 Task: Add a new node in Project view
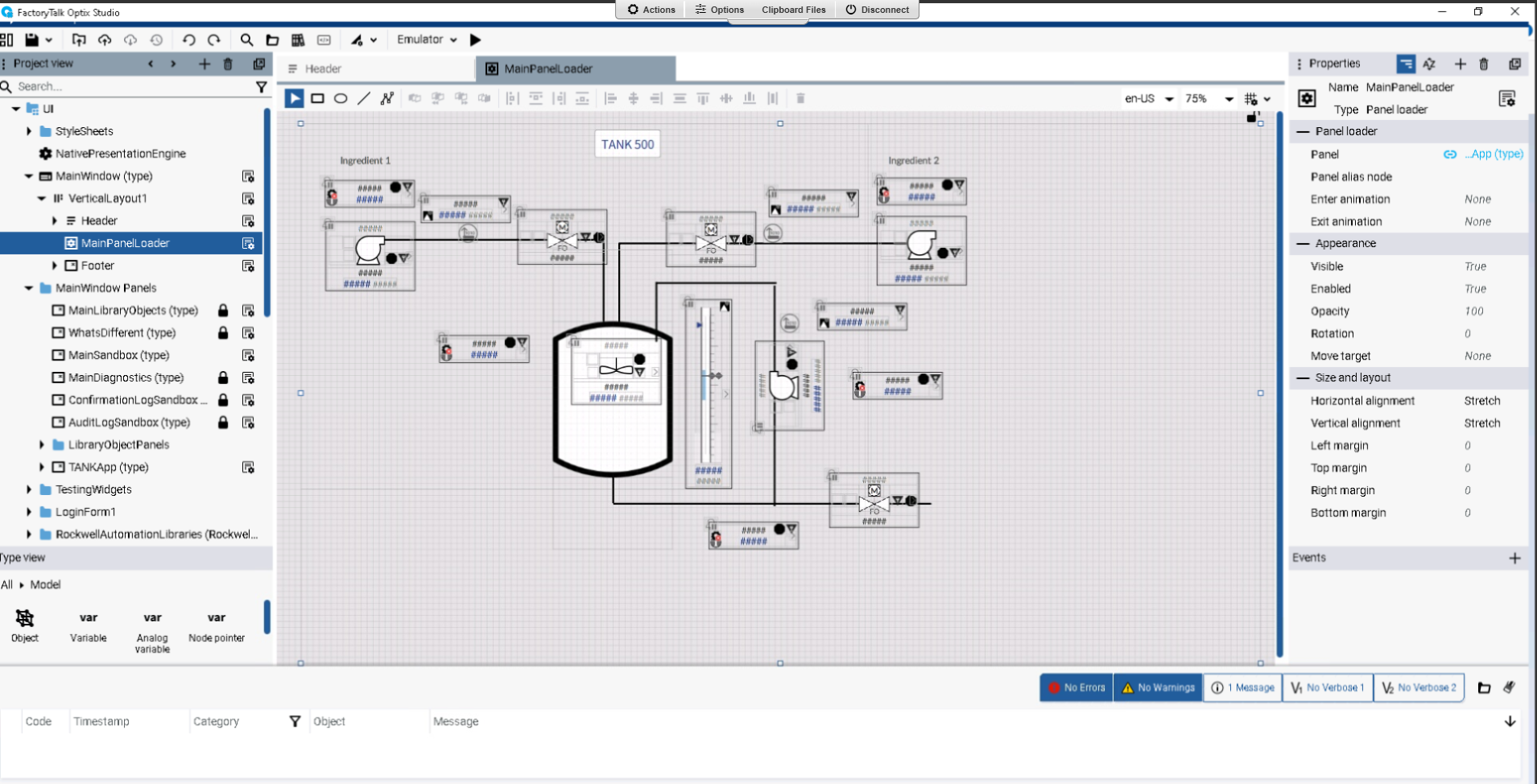coord(205,64)
